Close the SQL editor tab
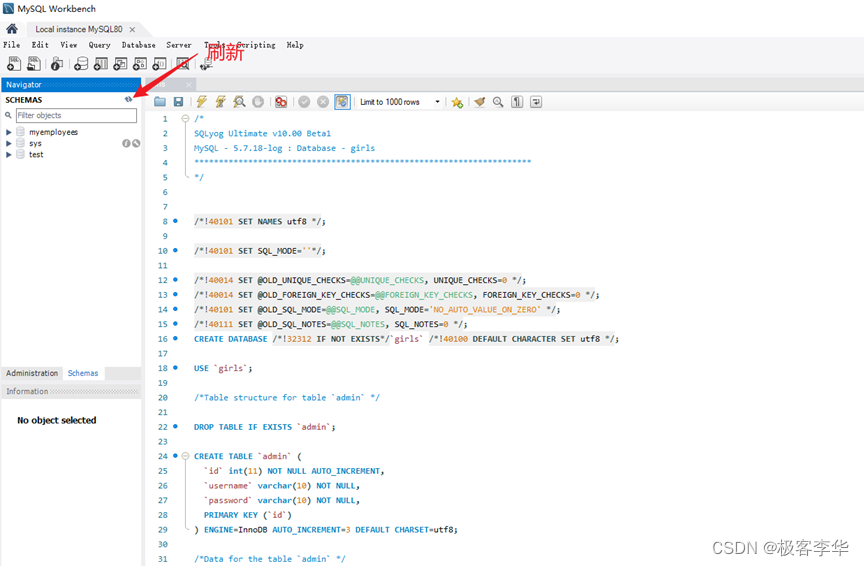 (189, 84)
